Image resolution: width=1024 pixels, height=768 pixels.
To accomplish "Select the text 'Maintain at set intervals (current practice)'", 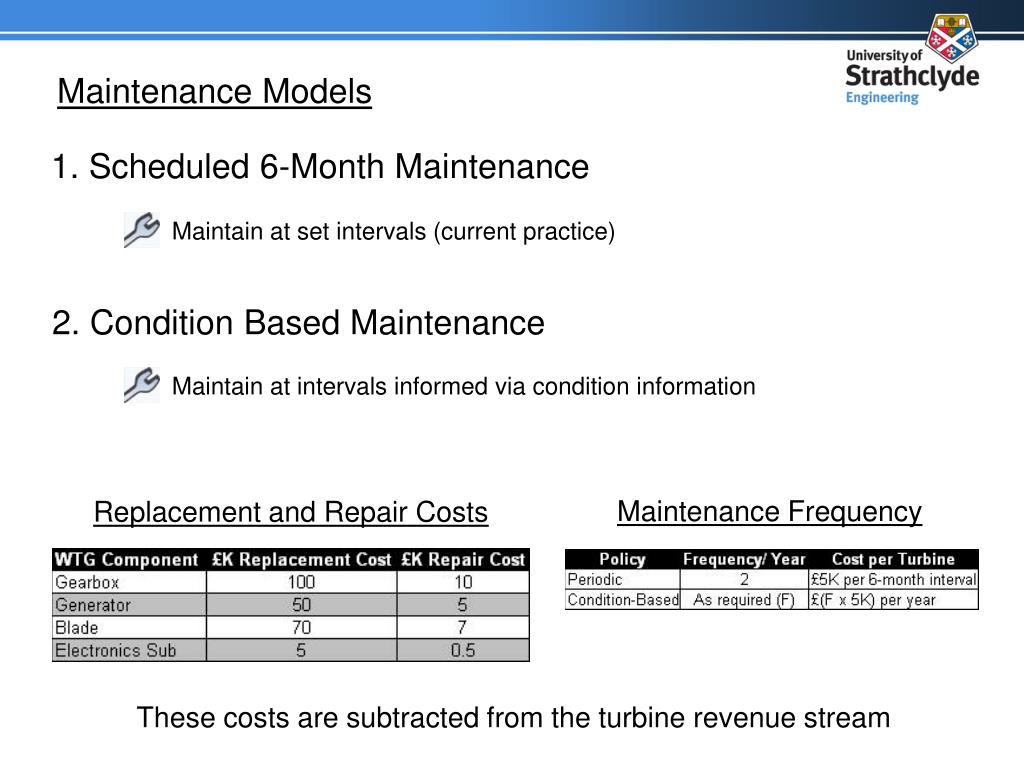I will (393, 232).
